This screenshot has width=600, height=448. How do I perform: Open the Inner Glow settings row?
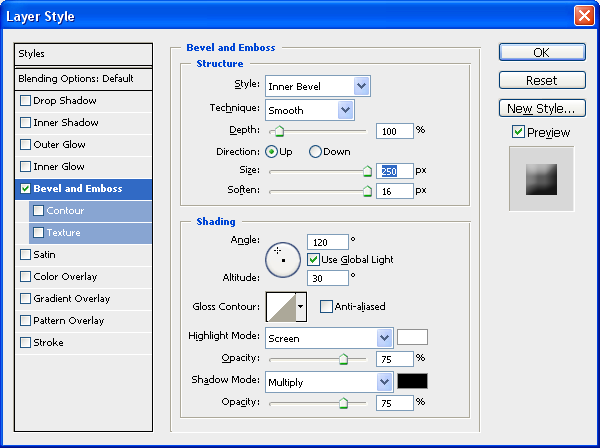(x=83, y=166)
